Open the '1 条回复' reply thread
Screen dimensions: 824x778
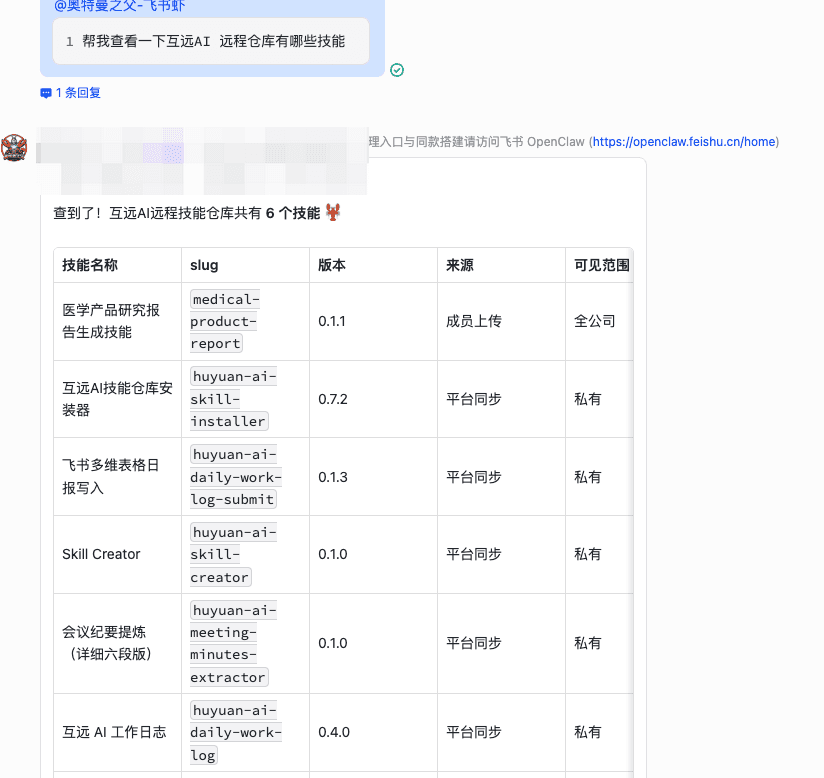(x=70, y=93)
